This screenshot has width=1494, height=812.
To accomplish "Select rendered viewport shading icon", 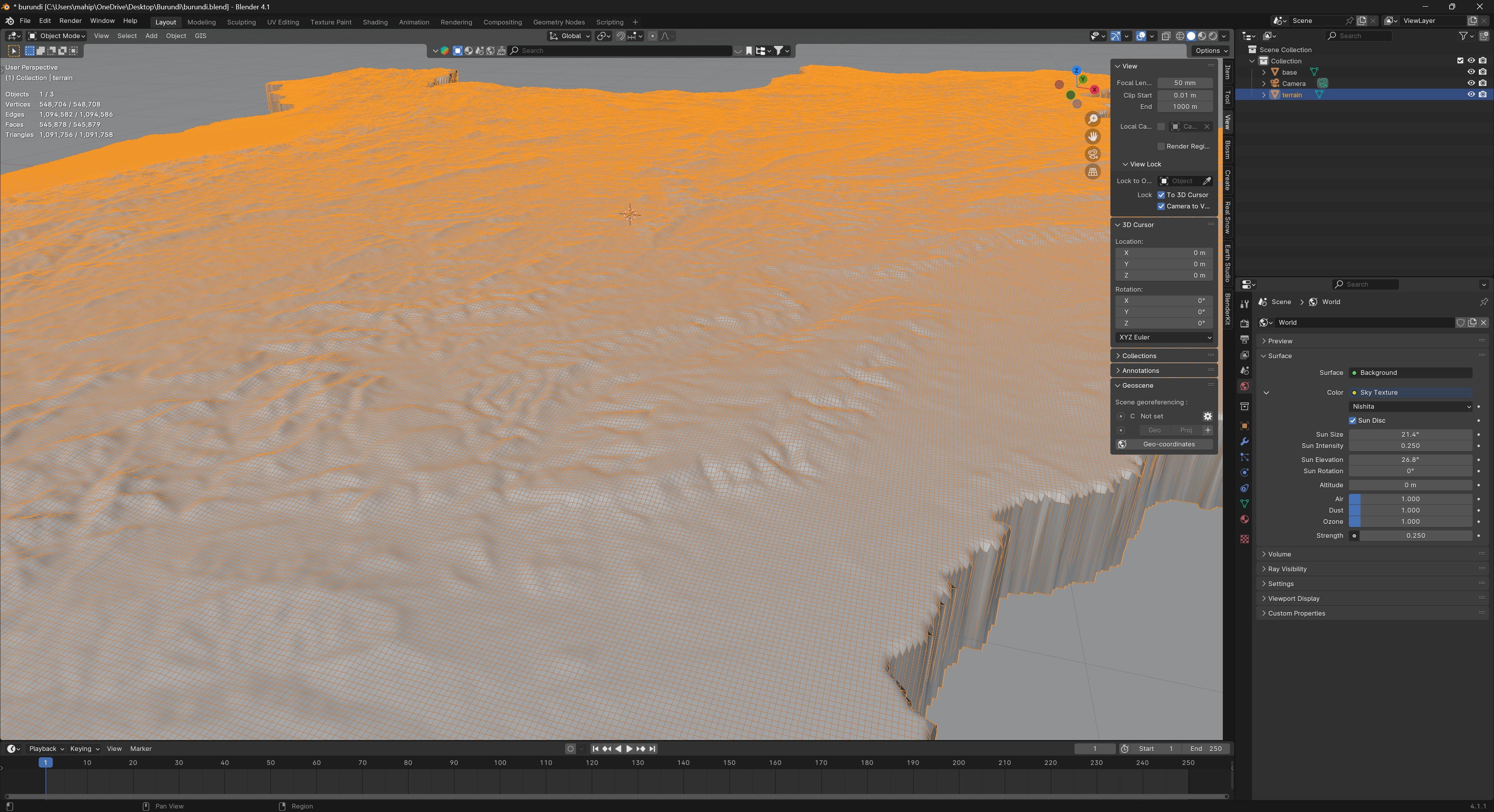I will point(1213,36).
